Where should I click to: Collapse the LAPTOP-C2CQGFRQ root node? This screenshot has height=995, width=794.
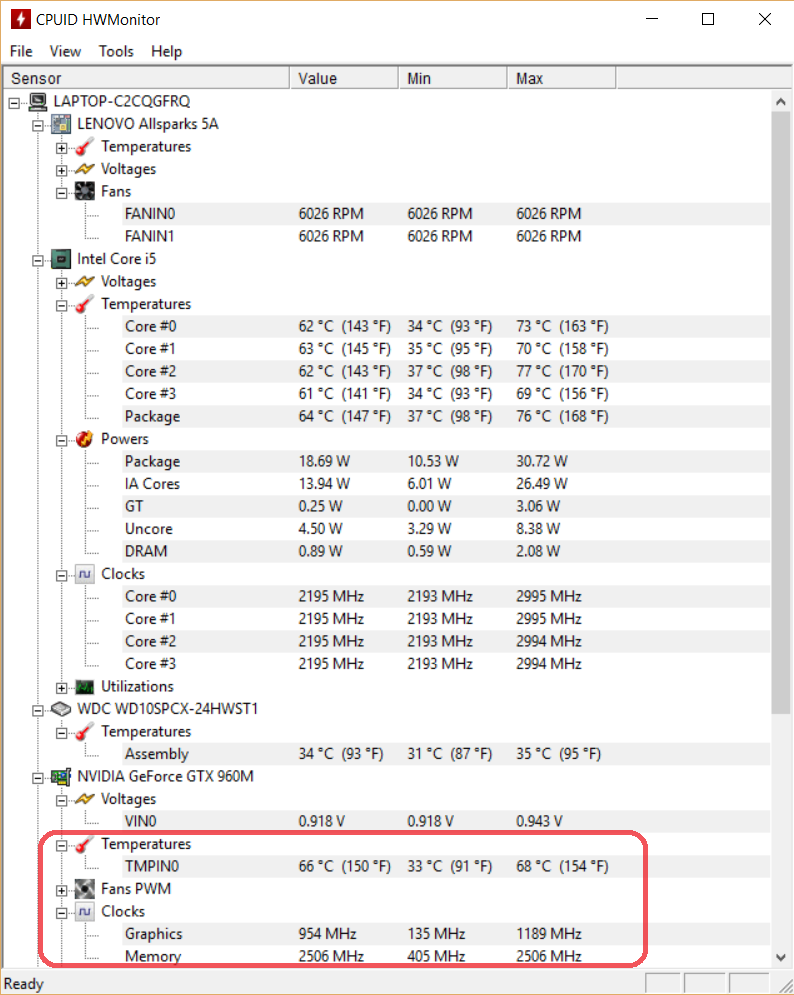[x=15, y=102]
